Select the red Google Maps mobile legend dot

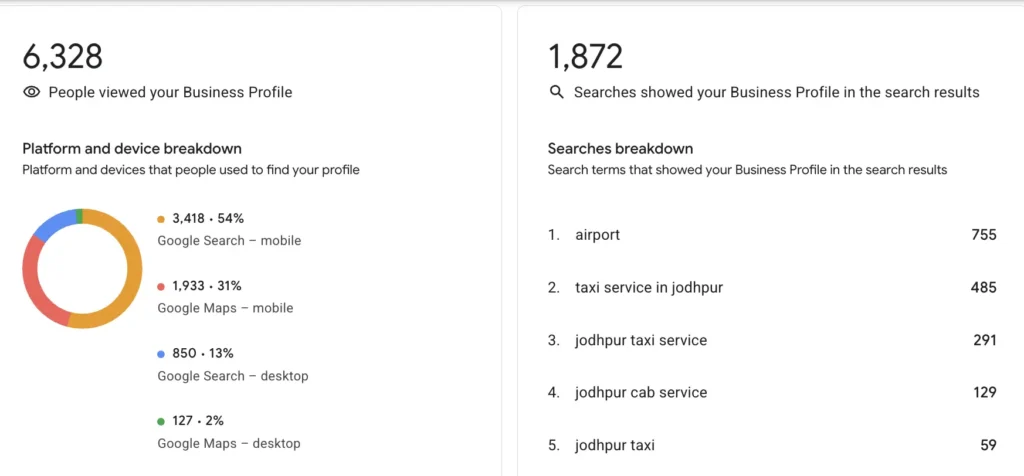pyautogui.click(x=161, y=286)
